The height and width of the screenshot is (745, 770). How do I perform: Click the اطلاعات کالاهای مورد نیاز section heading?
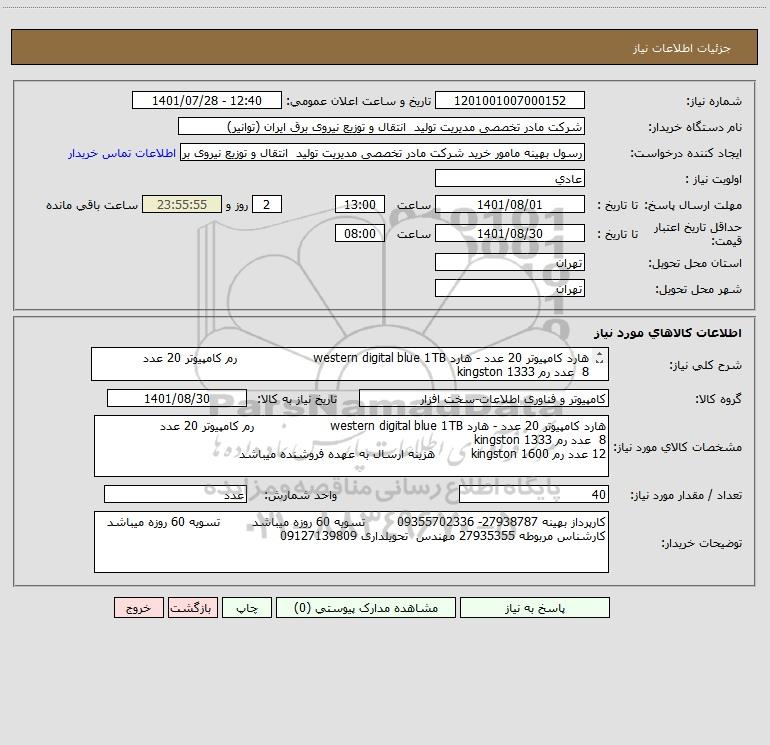click(668, 333)
